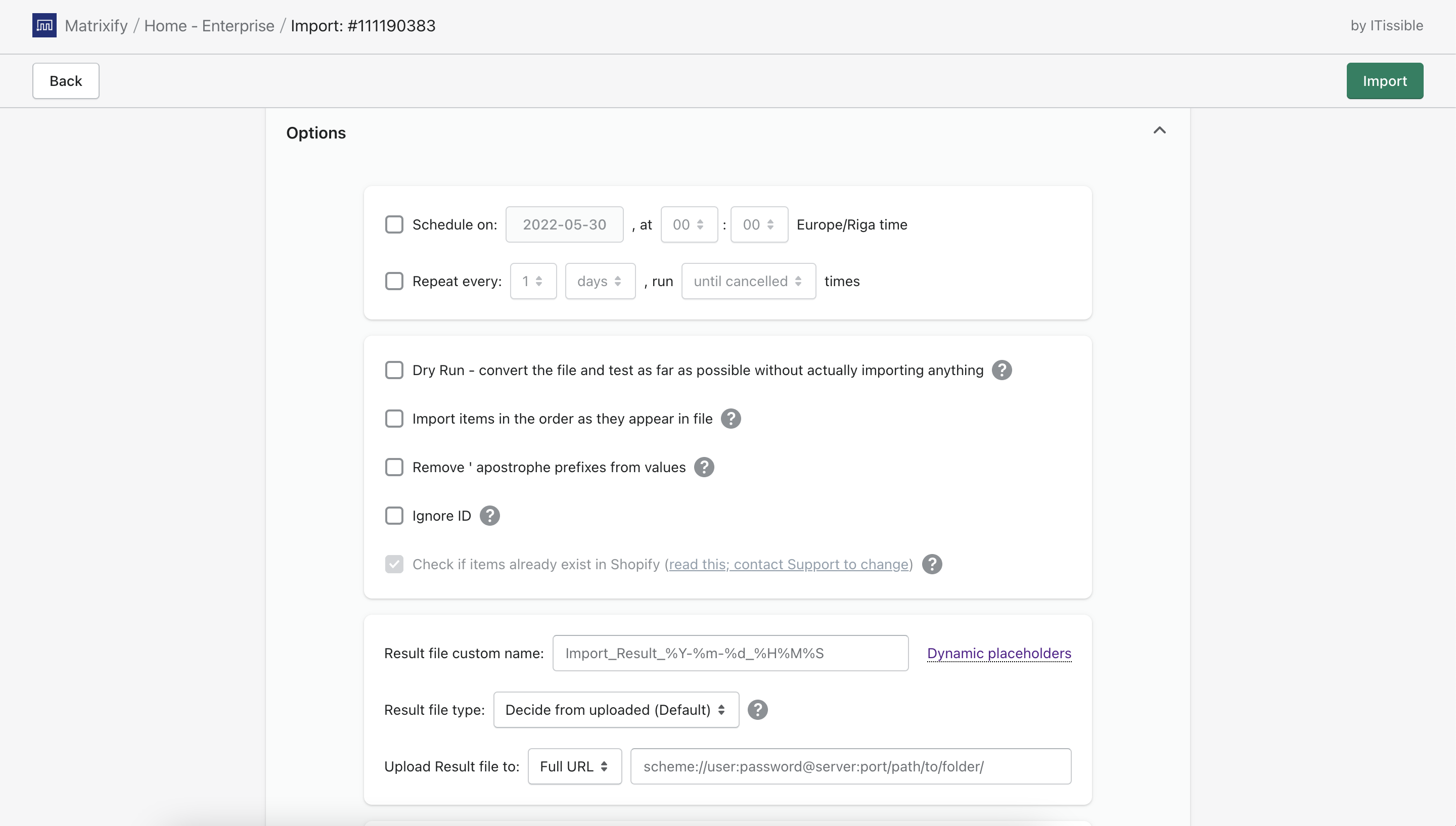Open Result file type dropdown
Viewport: 1456px width, 826px height.
(x=616, y=710)
